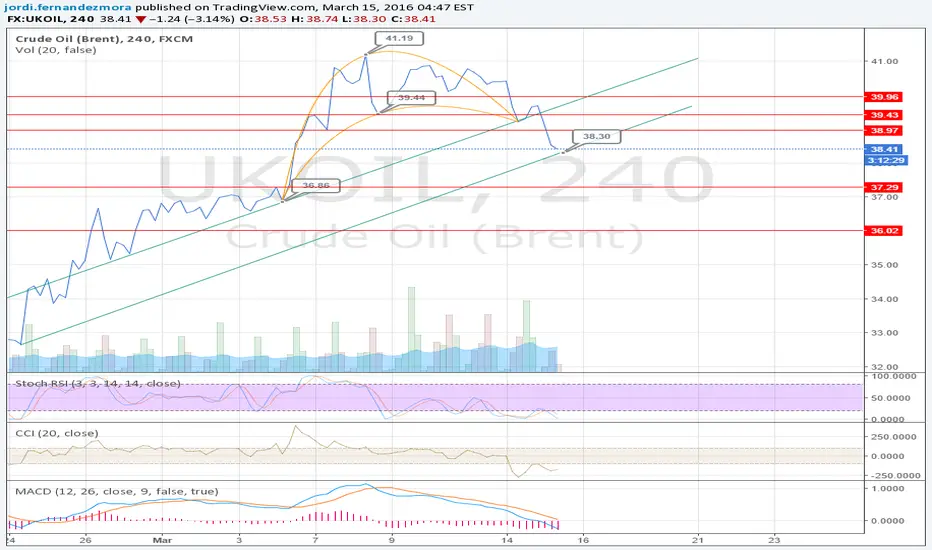Select the Vol (20, false) indicator label

coord(56,50)
